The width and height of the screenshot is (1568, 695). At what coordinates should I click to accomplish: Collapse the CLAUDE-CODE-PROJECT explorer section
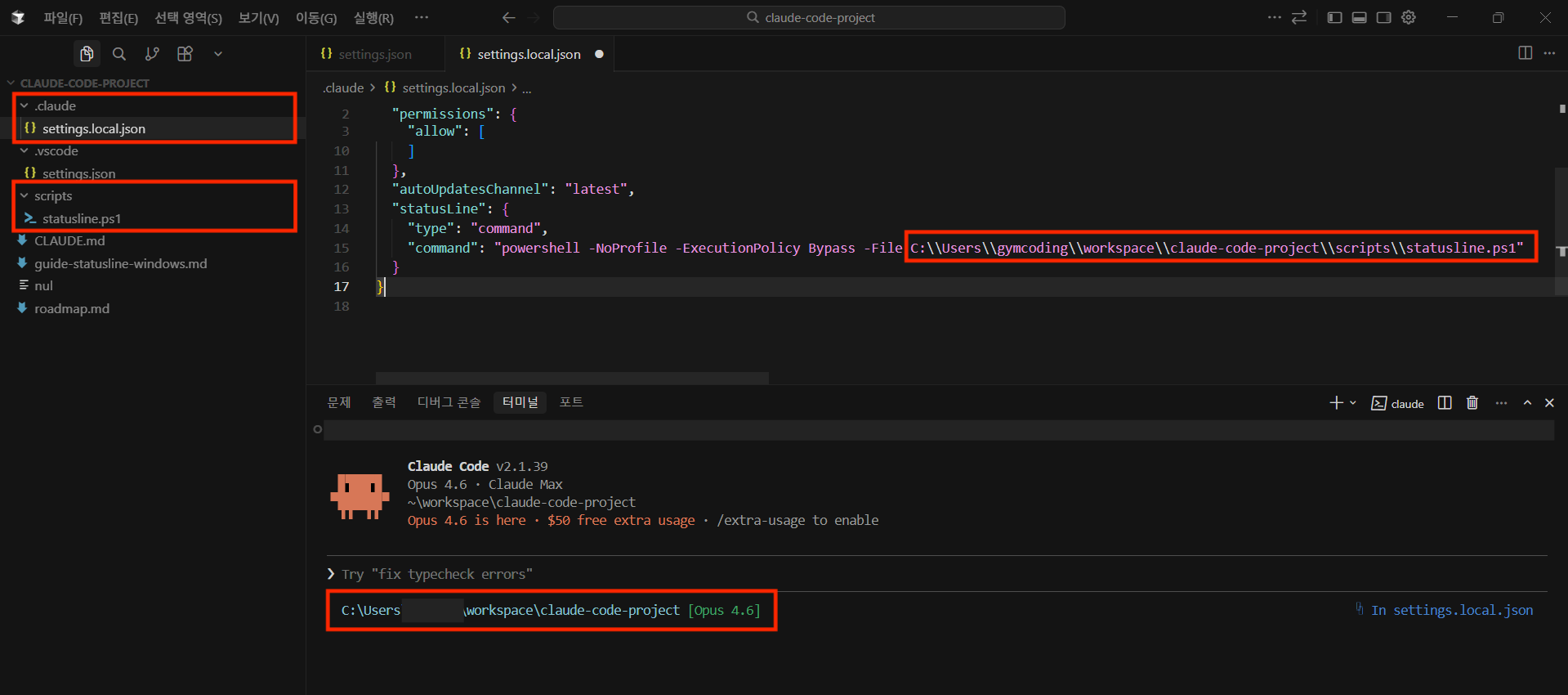[11, 83]
